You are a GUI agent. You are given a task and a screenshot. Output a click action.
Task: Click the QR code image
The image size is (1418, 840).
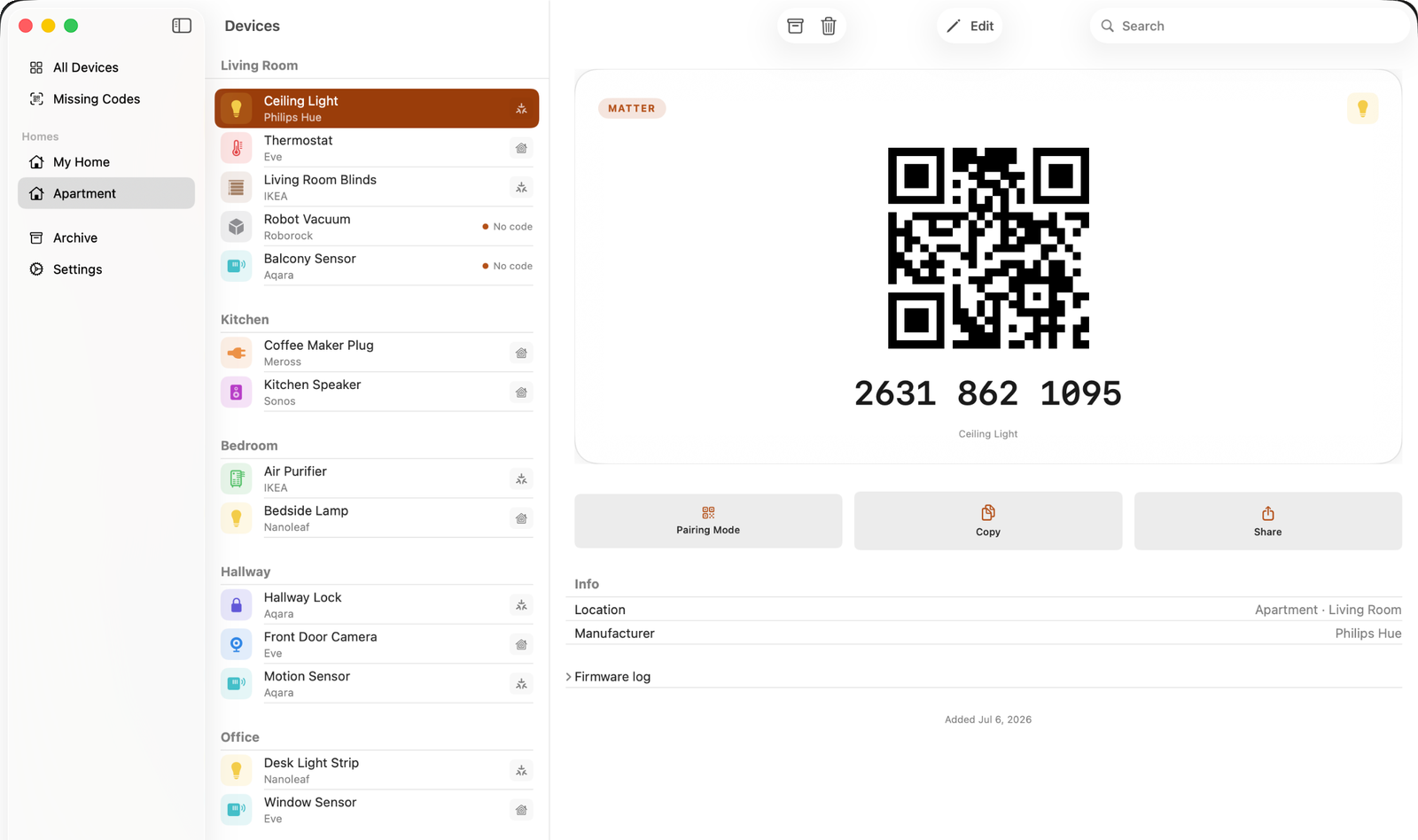click(988, 248)
